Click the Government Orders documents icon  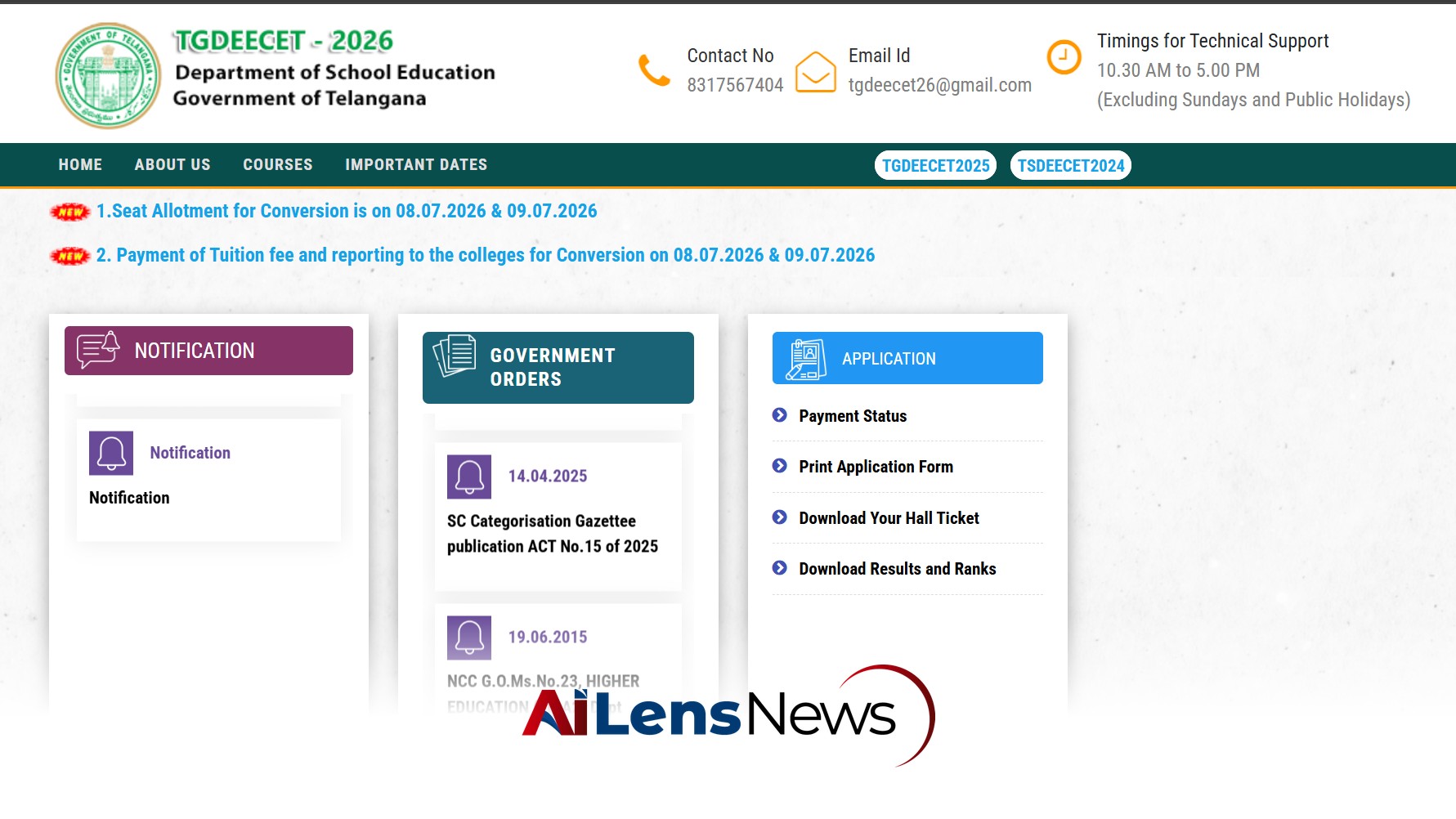(455, 356)
